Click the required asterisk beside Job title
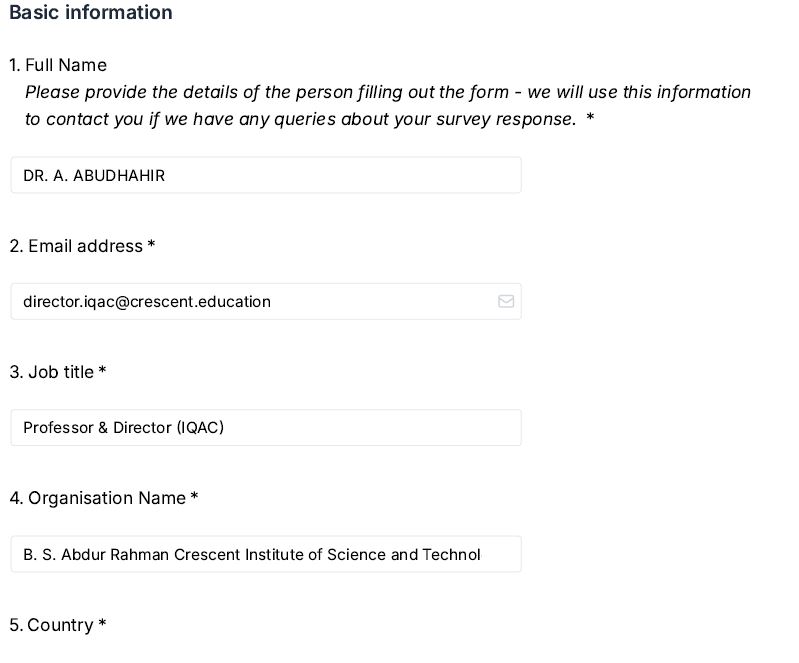The width and height of the screenshot is (799, 663). [102, 372]
